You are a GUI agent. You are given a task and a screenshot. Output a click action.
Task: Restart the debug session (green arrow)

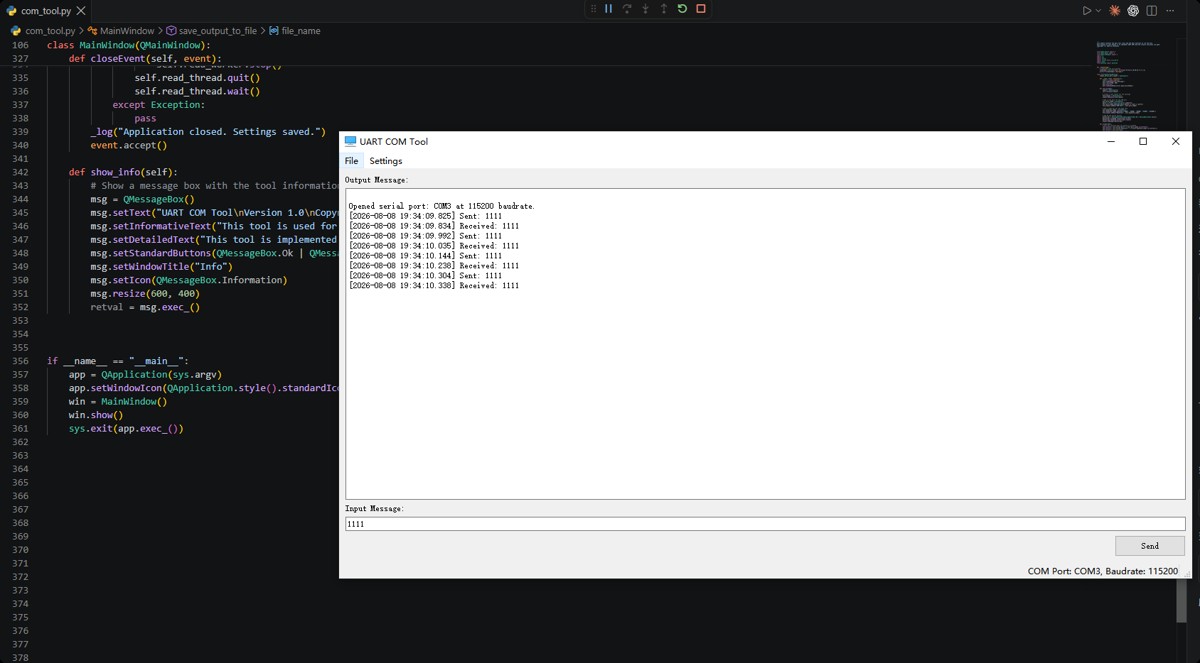(x=682, y=9)
